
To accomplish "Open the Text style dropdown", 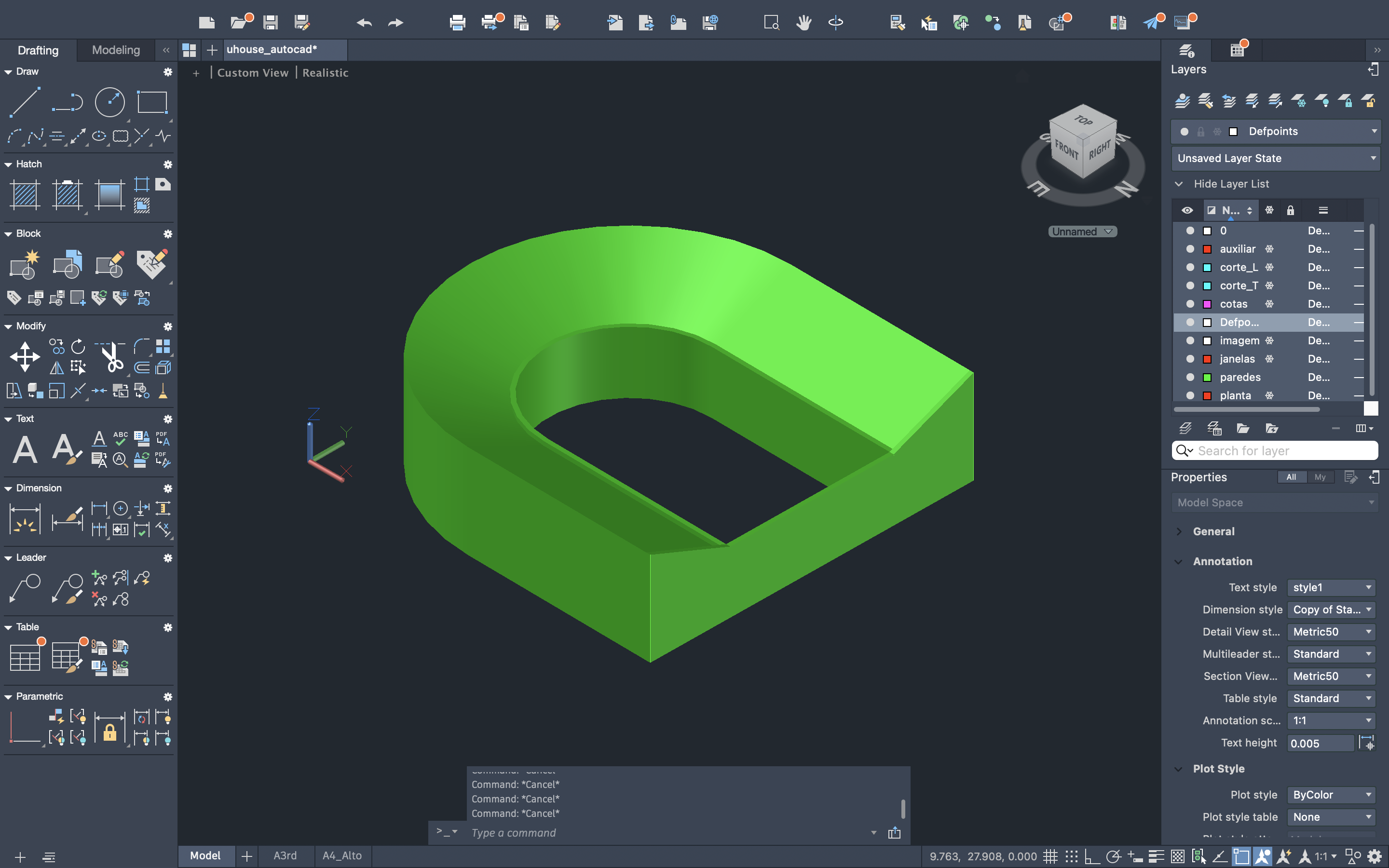I will (x=1331, y=587).
